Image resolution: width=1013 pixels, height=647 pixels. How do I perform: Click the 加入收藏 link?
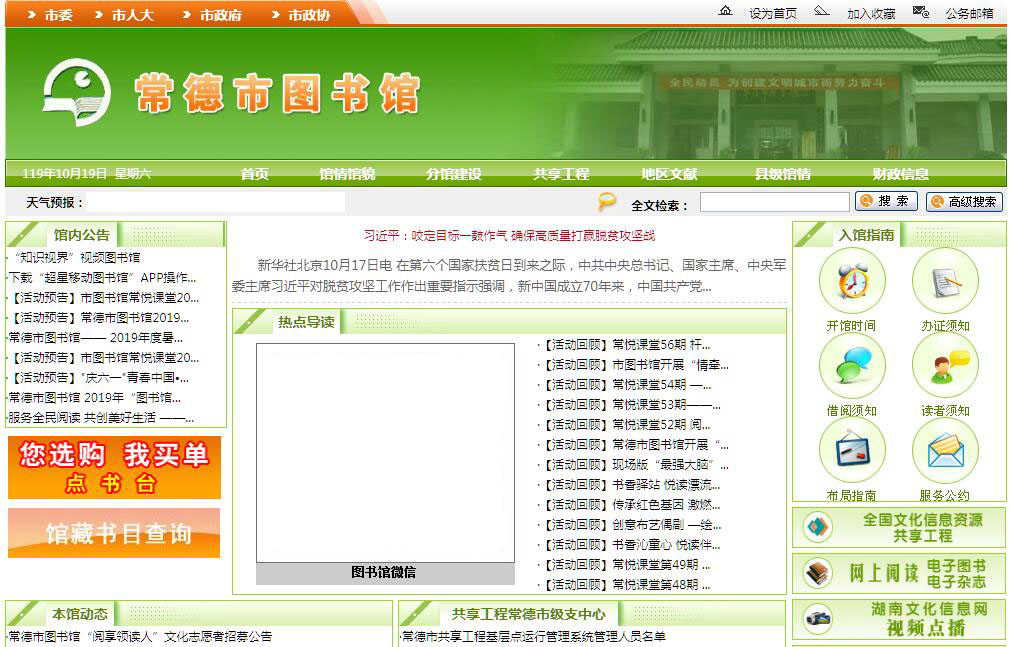(870, 13)
